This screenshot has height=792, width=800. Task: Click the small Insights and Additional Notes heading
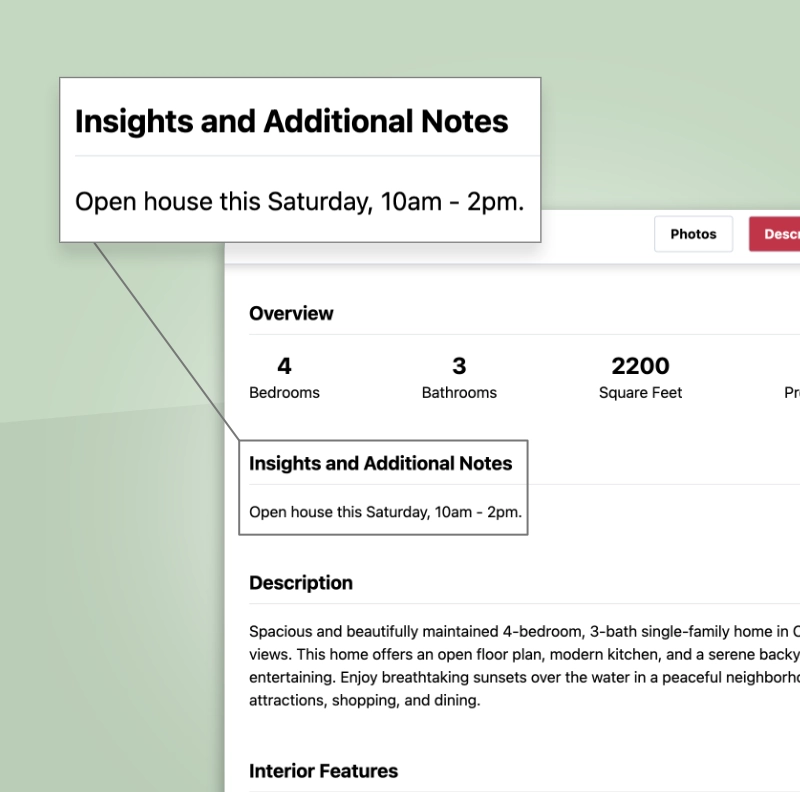pyautogui.click(x=380, y=463)
